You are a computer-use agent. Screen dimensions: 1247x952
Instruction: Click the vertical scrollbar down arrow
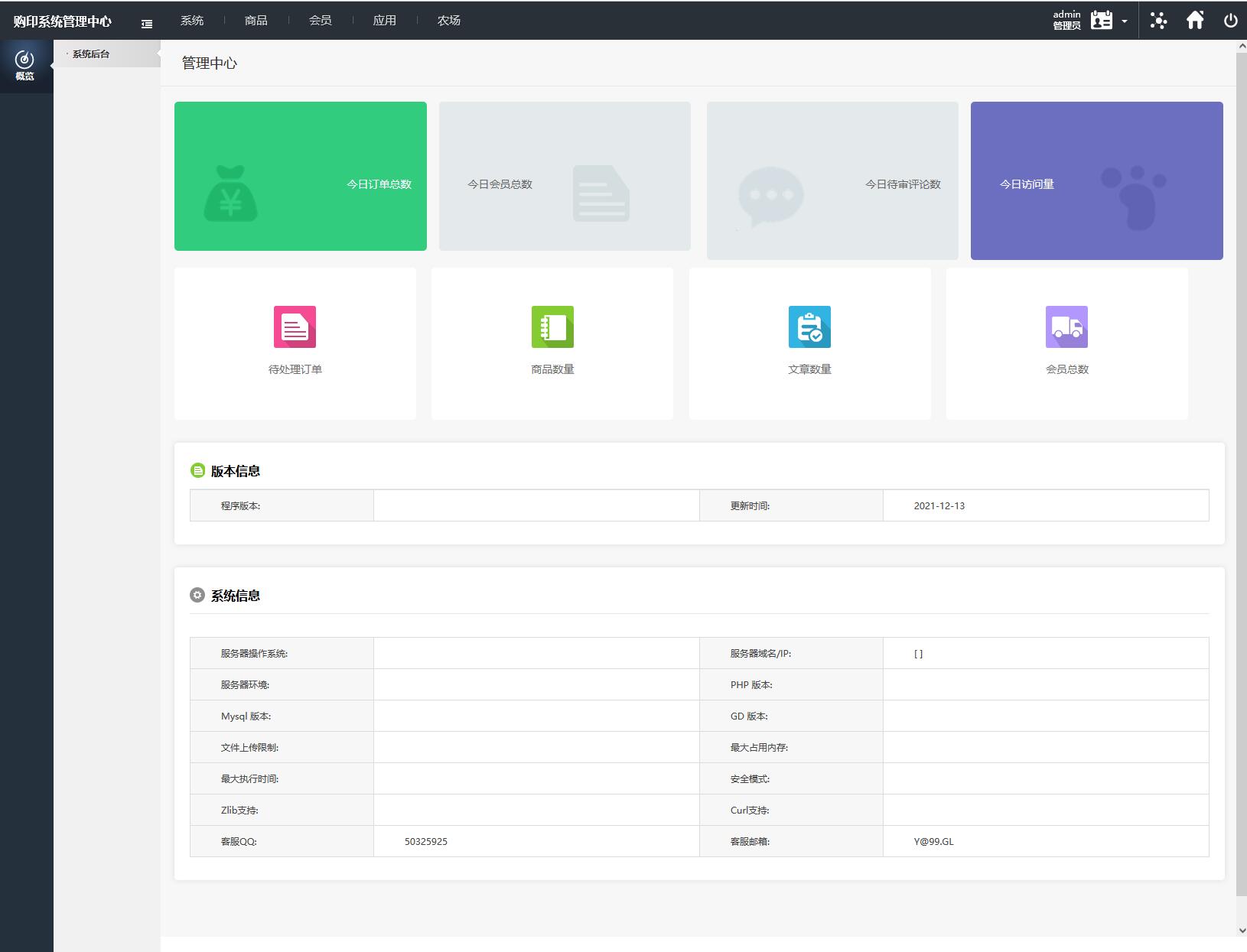(x=1241, y=930)
